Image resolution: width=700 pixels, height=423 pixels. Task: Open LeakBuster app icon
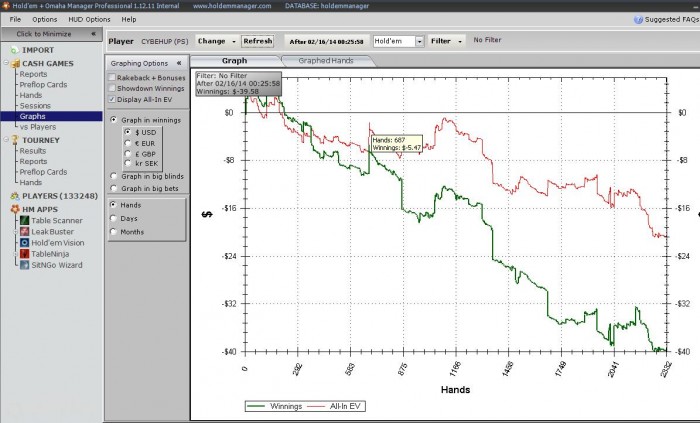click(25, 232)
